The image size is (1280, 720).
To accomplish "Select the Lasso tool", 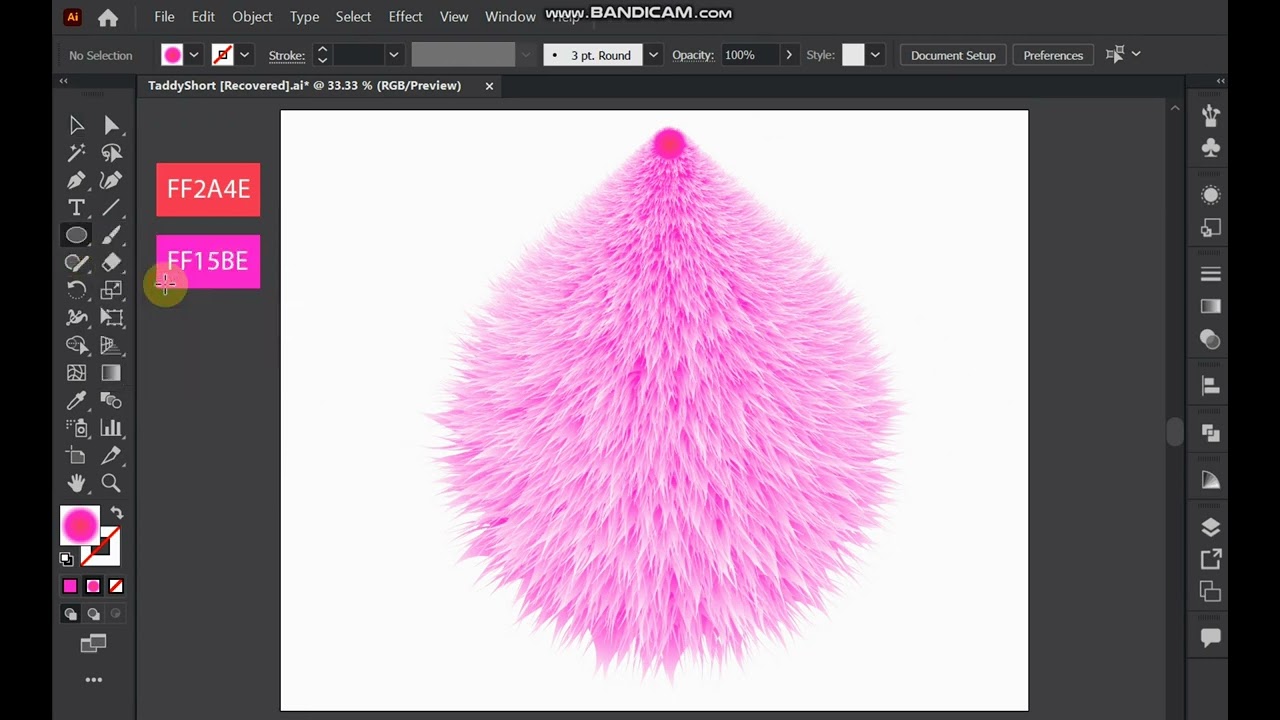I will 111,153.
